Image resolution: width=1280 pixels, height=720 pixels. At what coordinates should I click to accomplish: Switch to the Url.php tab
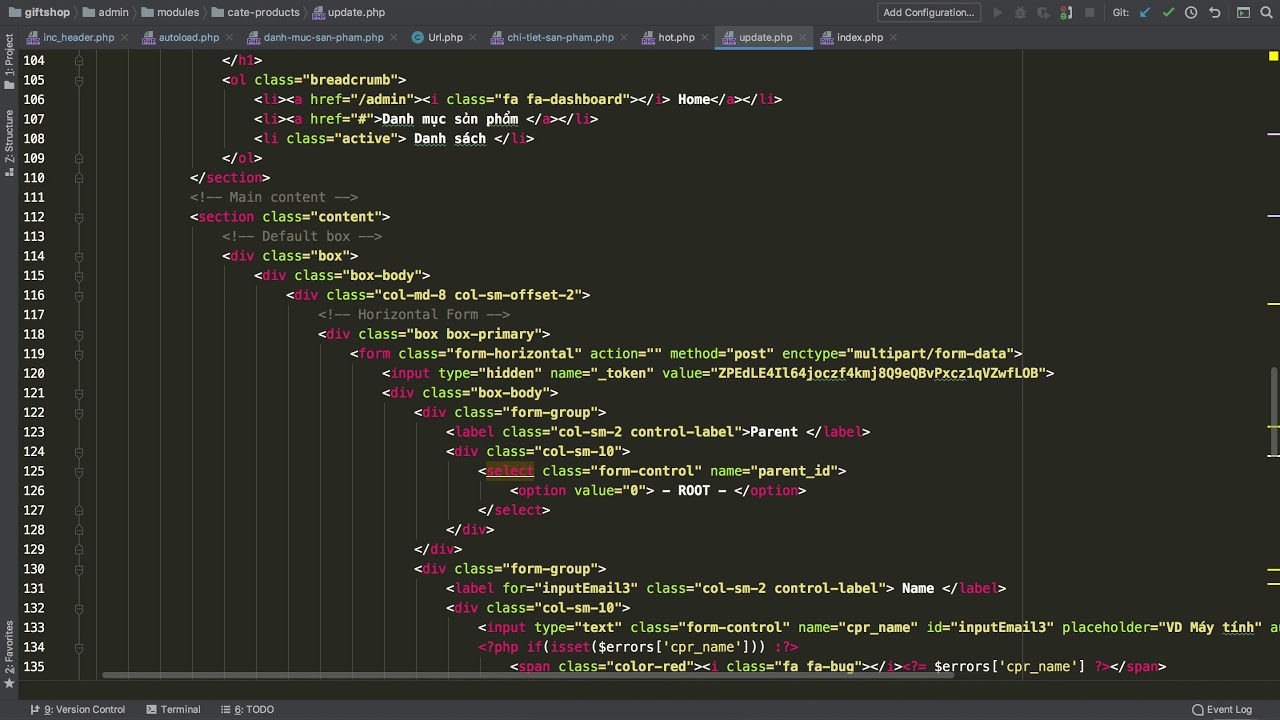coord(445,38)
